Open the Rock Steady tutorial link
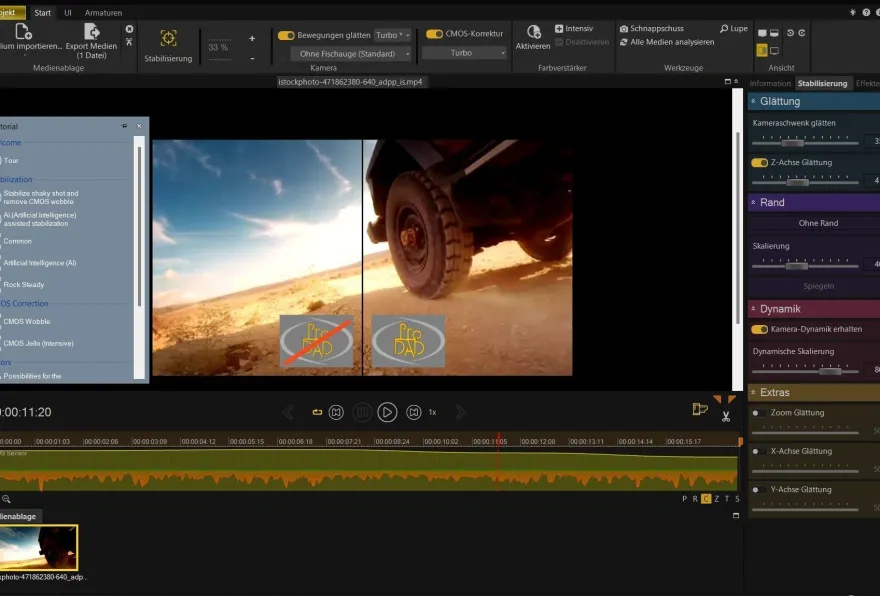Screen dimensions: 880x596 (24, 285)
